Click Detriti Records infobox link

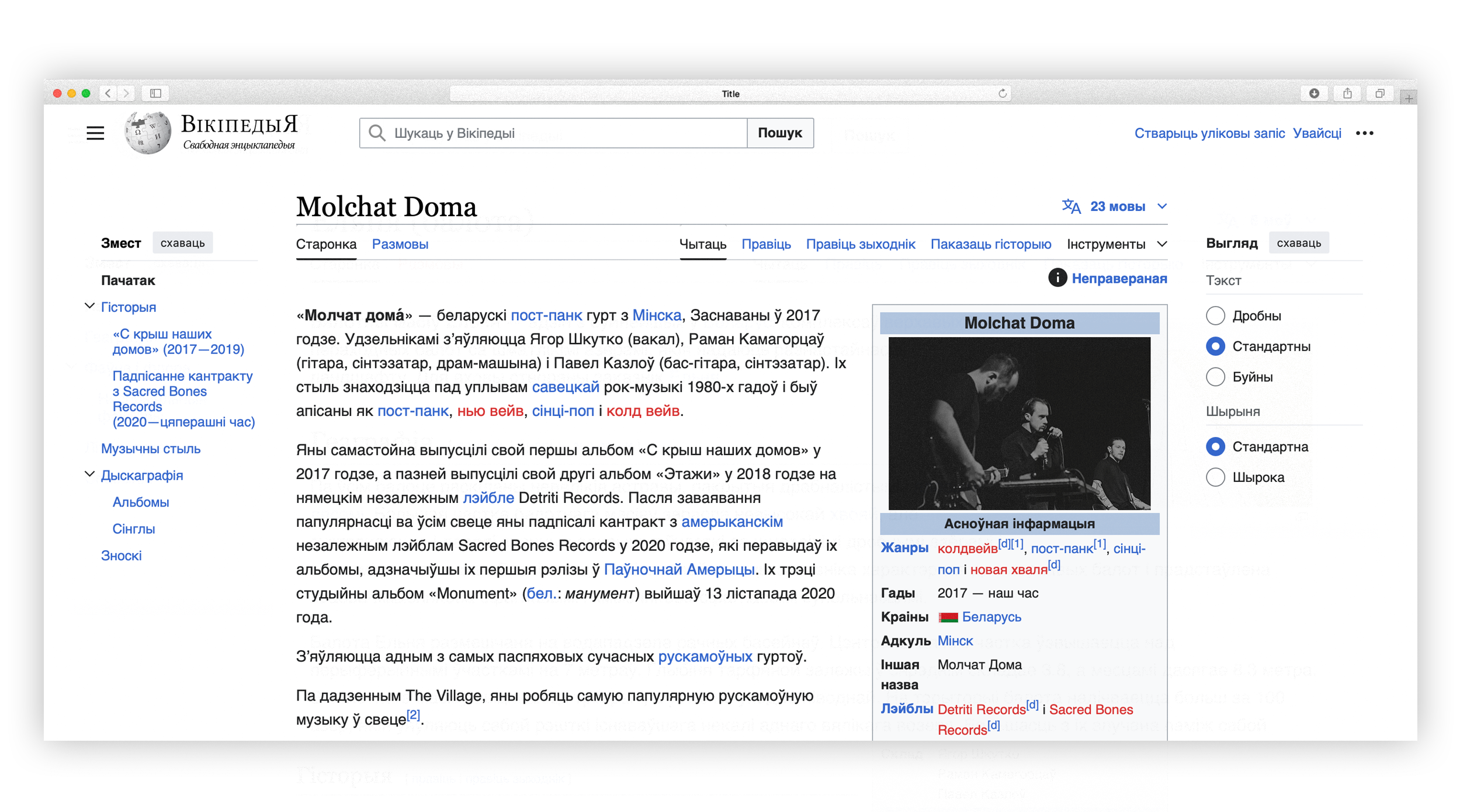point(982,710)
